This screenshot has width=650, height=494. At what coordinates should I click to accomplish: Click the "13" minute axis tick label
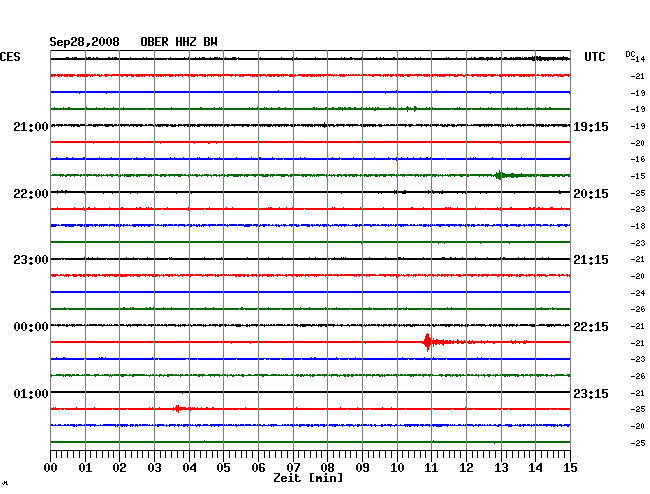pyautogui.click(x=501, y=467)
